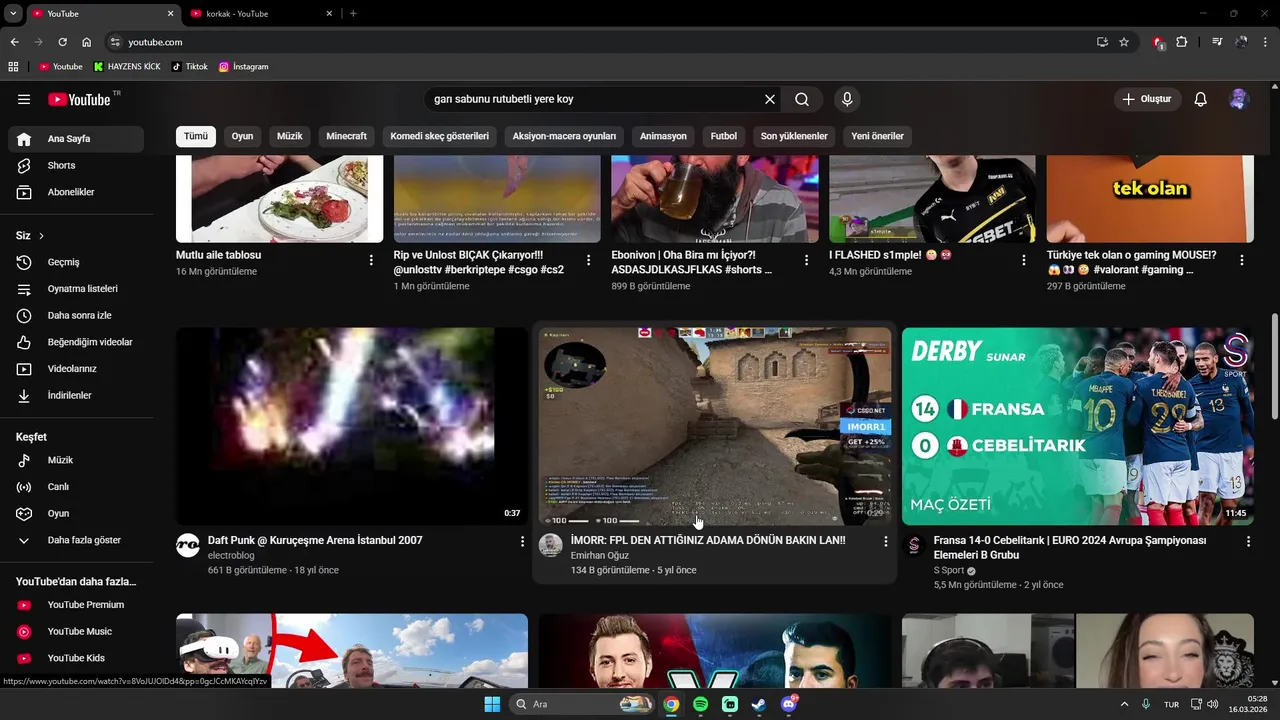Select the Animasyon chip
This screenshot has width=1280, height=720.
pyautogui.click(x=663, y=136)
